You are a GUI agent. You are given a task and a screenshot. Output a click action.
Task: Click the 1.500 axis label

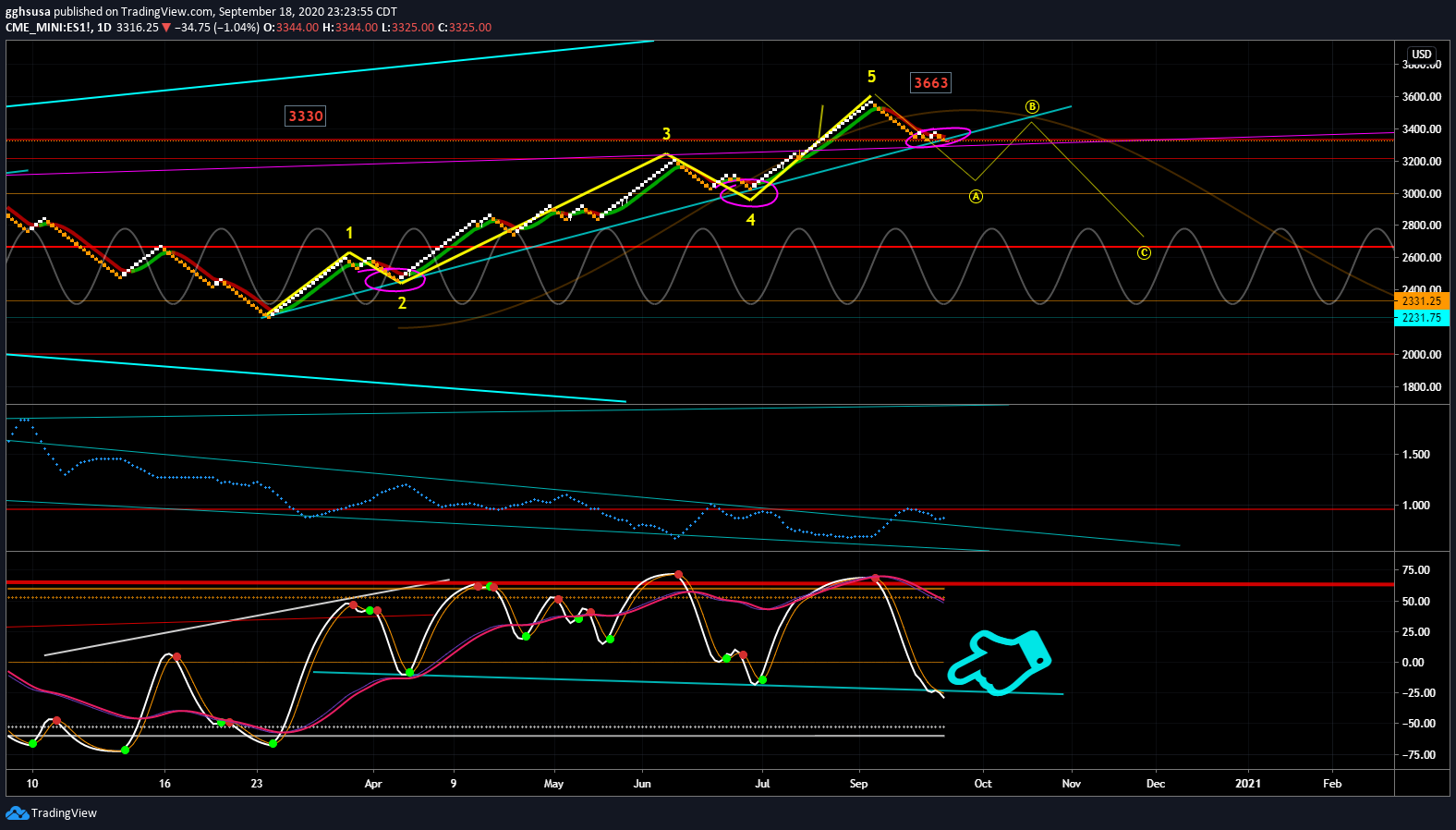point(1416,455)
